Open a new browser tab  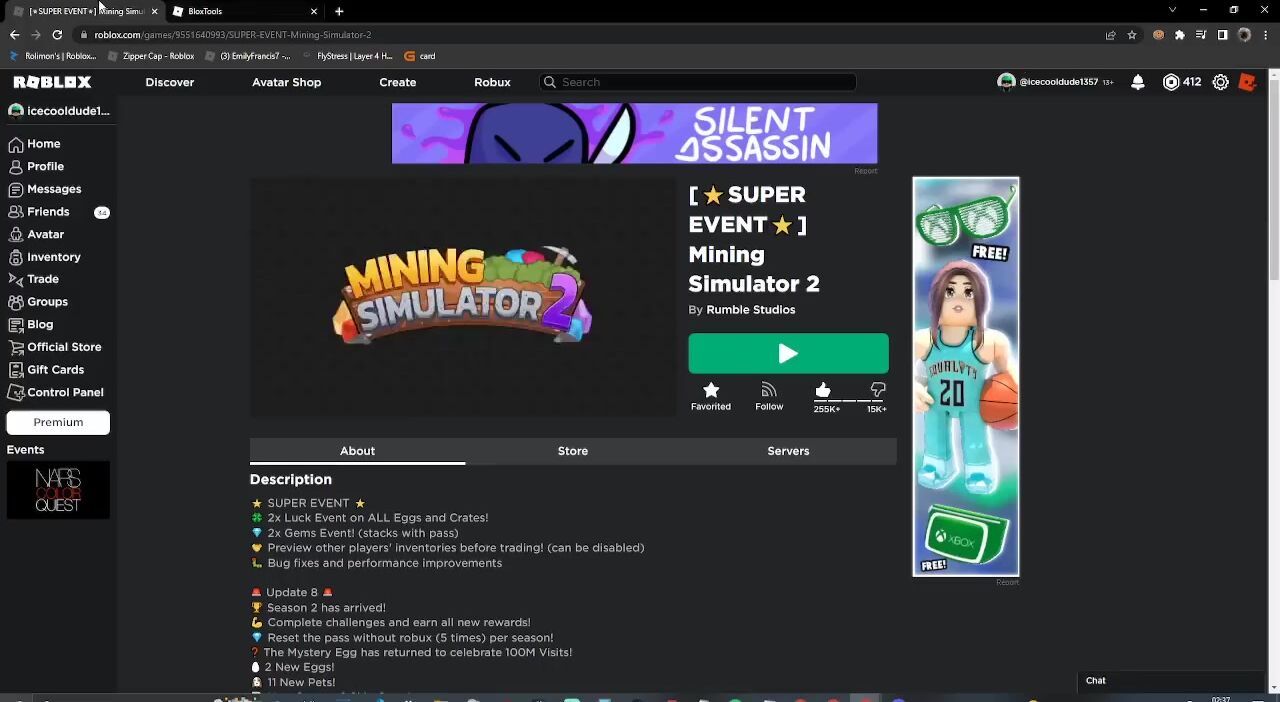[339, 11]
